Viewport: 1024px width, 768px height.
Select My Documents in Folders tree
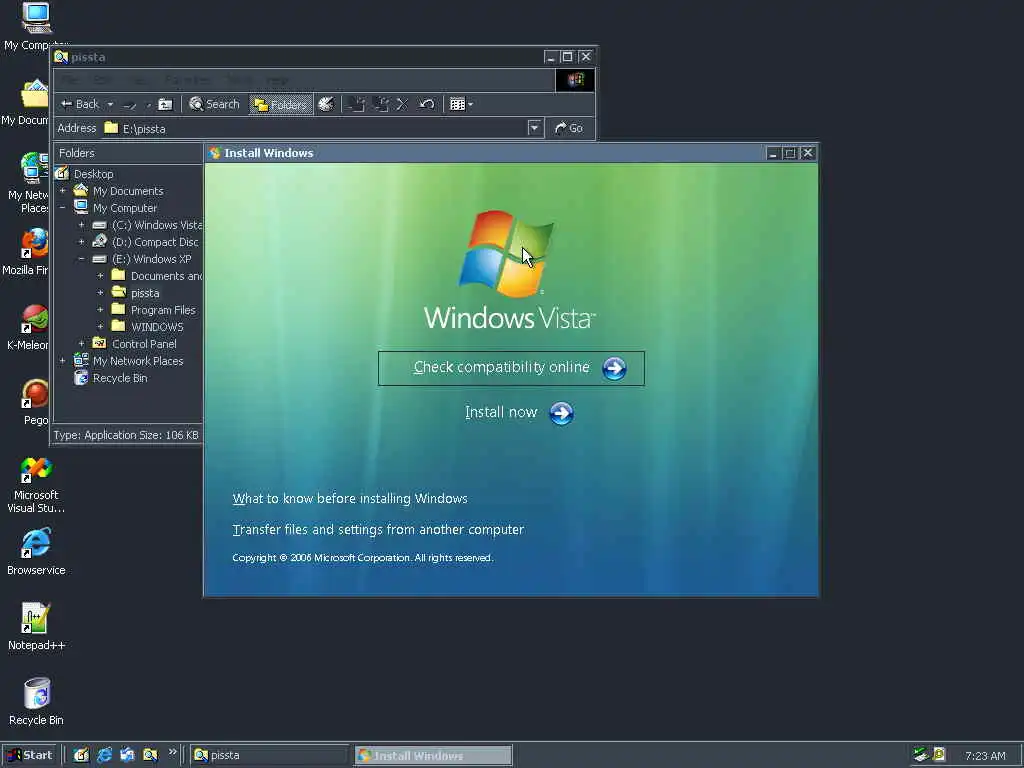coord(128,191)
